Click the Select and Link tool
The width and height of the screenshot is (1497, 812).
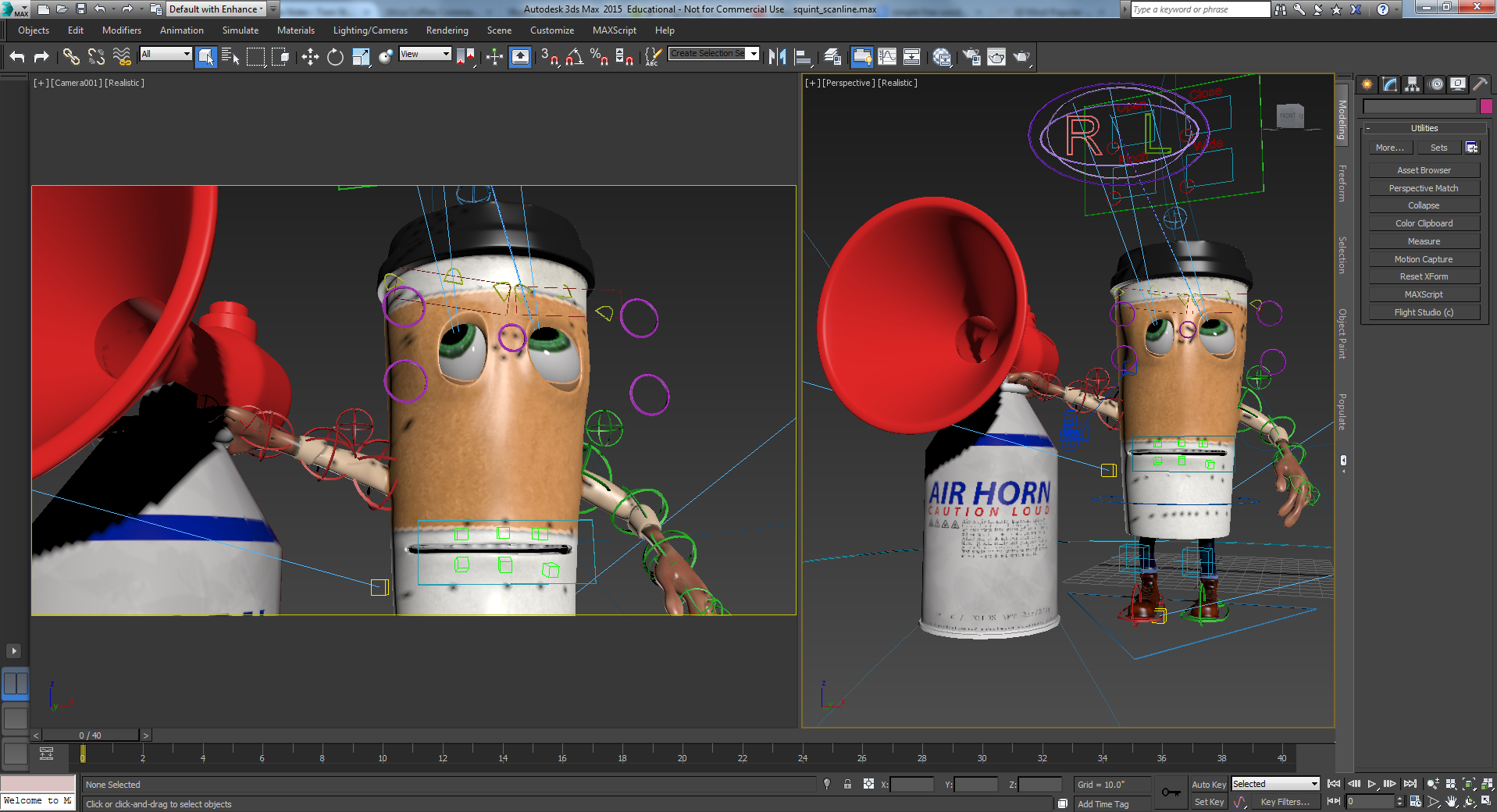coord(71,56)
